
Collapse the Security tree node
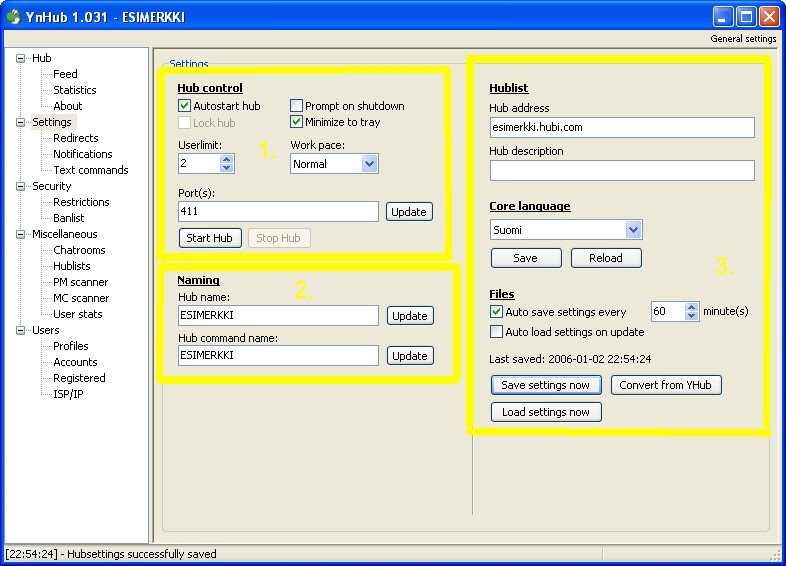click(21, 186)
